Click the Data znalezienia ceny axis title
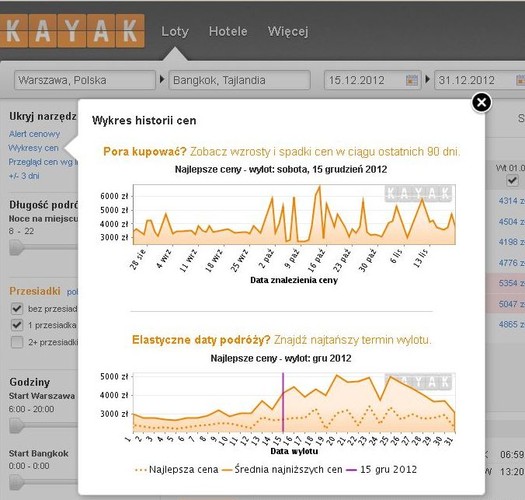 (294, 280)
